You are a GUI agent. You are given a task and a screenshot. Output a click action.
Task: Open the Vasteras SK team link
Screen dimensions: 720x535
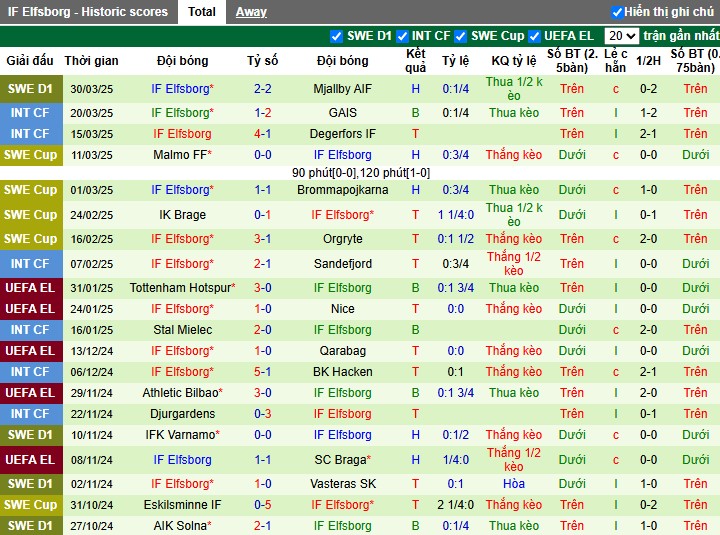click(x=343, y=484)
